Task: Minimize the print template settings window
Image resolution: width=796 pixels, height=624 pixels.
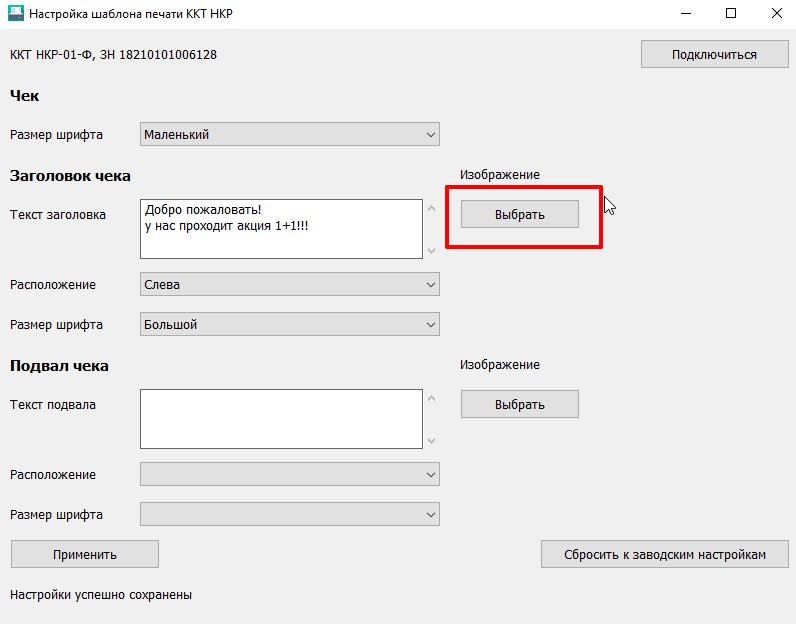Action: [x=686, y=13]
